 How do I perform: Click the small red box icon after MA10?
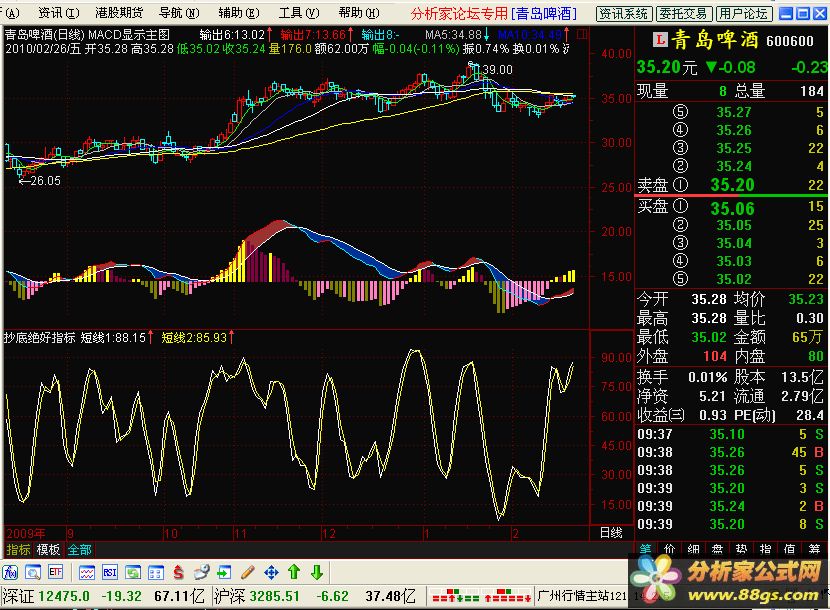(581, 35)
